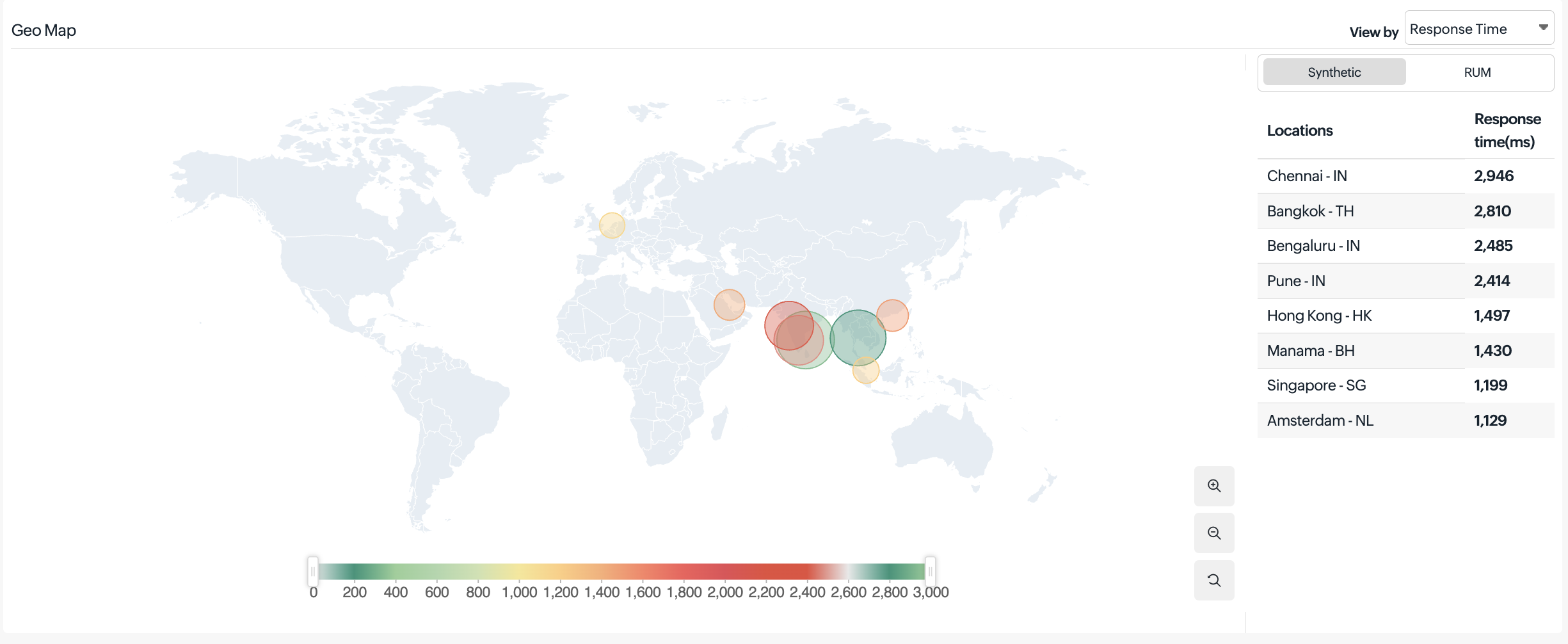Click the zoom out magnifier icon
Screen dimensions: 1568x644
[1213, 533]
